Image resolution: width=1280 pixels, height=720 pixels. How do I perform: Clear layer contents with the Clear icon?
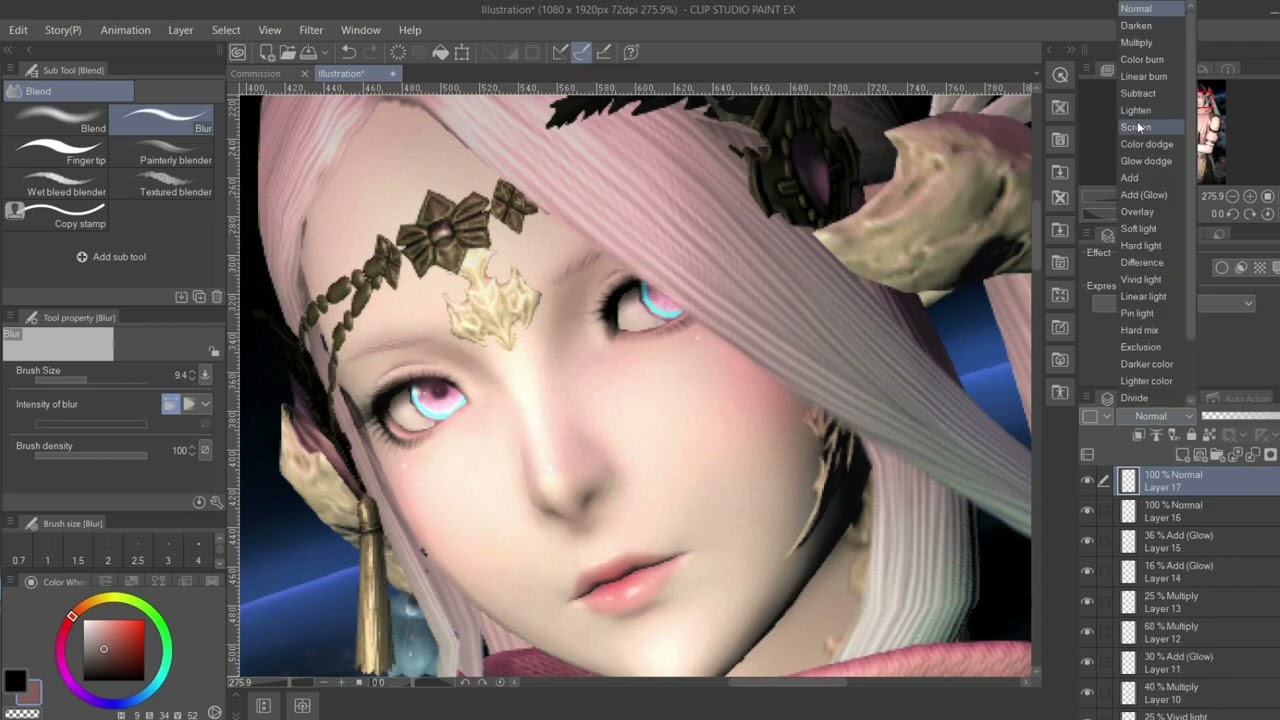(398, 52)
